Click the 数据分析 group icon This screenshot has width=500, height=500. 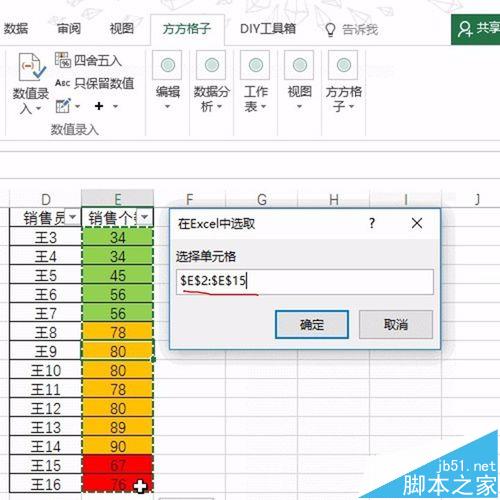pos(211,65)
